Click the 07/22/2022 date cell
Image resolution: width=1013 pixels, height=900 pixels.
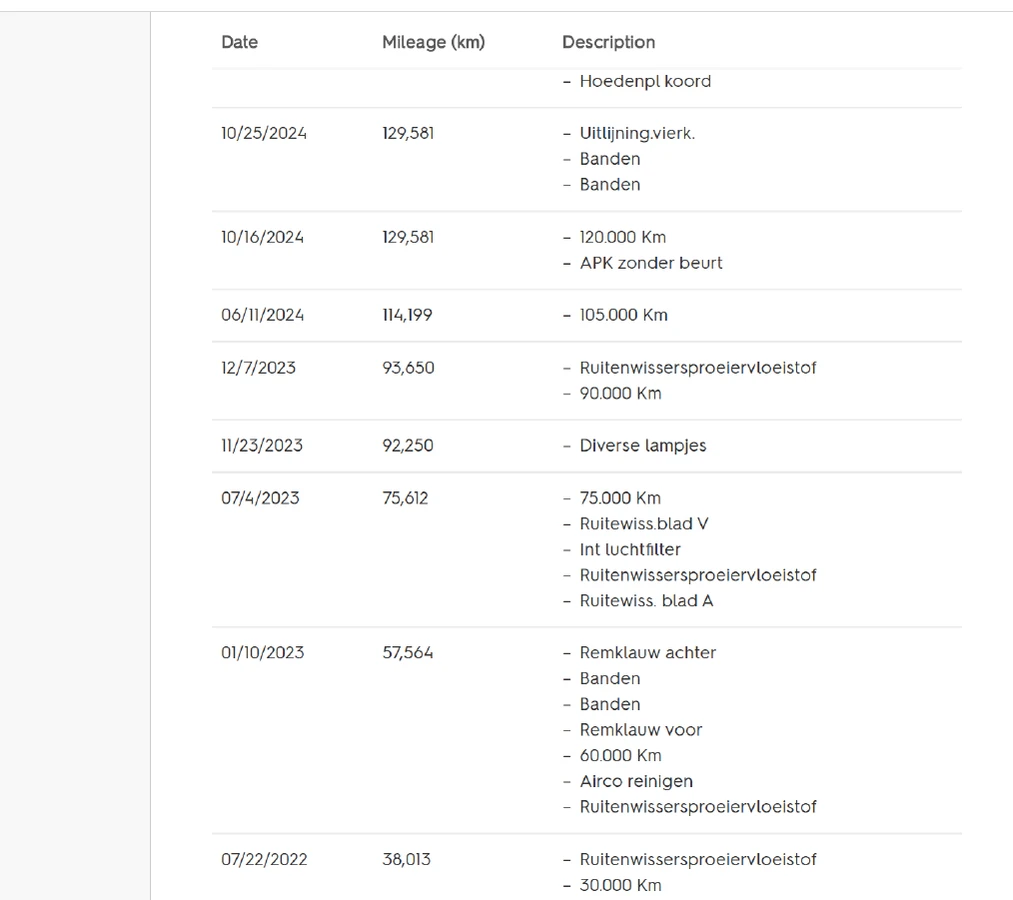point(264,859)
